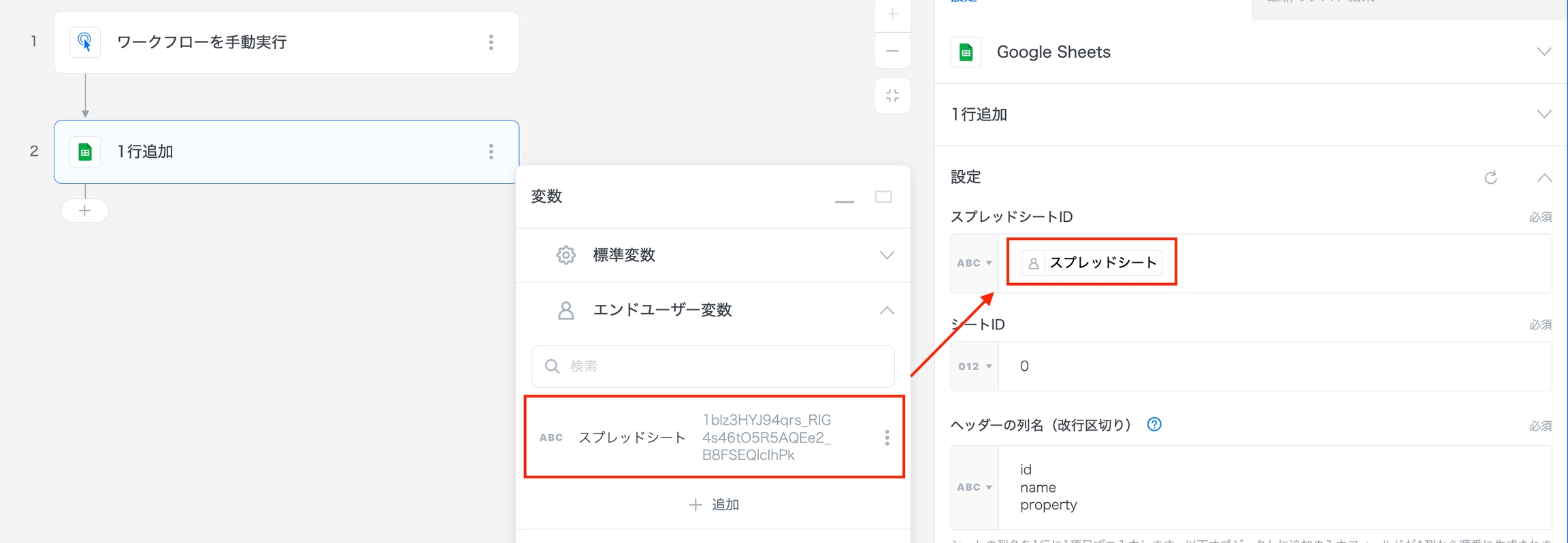Open the 1行追加 action dropdown
Image resolution: width=1568 pixels, height=543 pixels.
[1543, 114]
